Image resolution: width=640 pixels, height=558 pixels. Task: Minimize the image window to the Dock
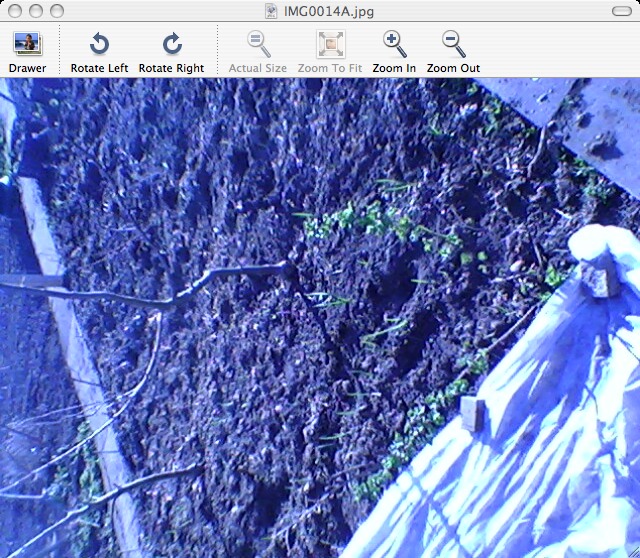click(35, 11)
